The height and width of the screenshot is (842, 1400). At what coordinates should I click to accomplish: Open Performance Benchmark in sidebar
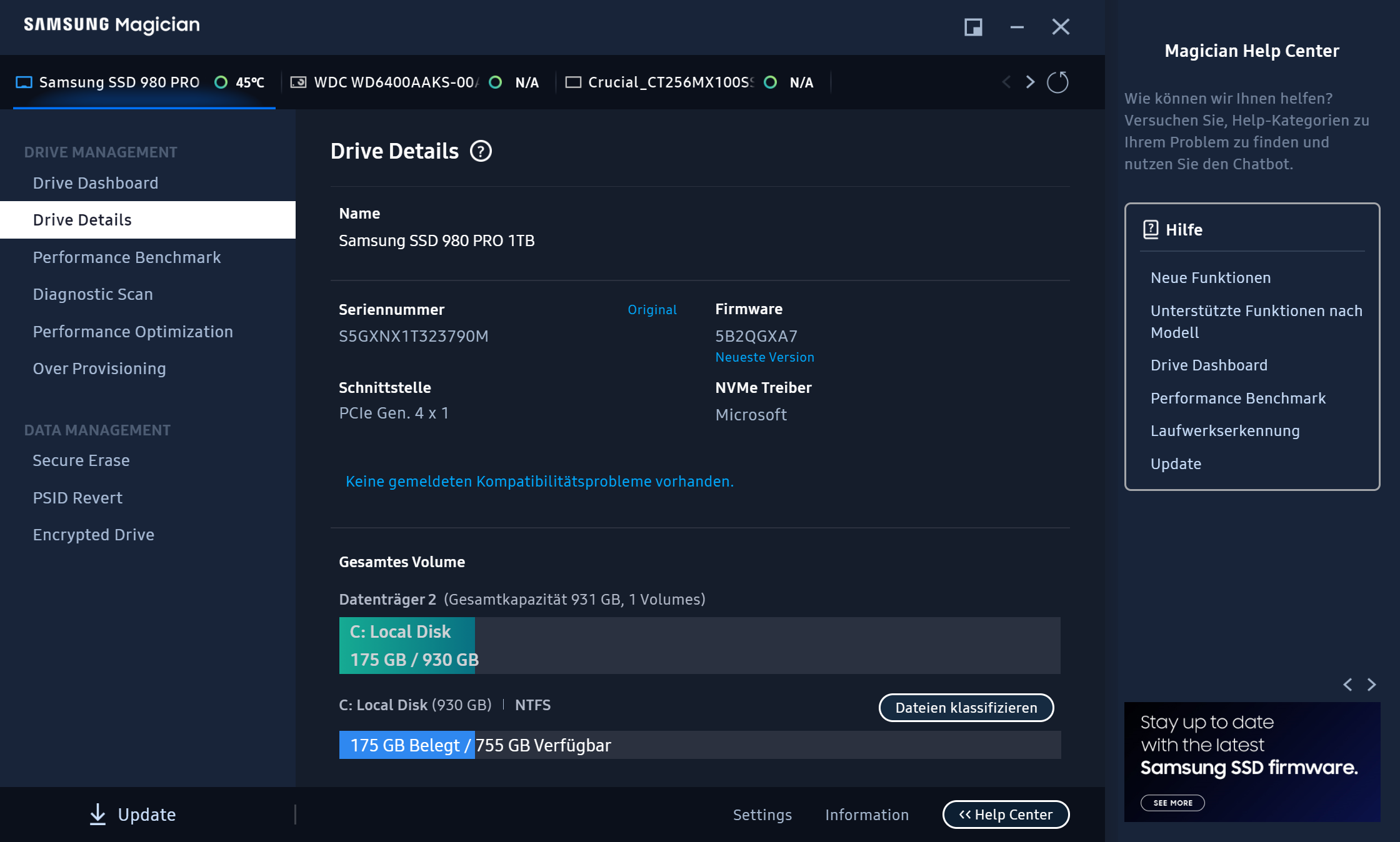point(127,257)
